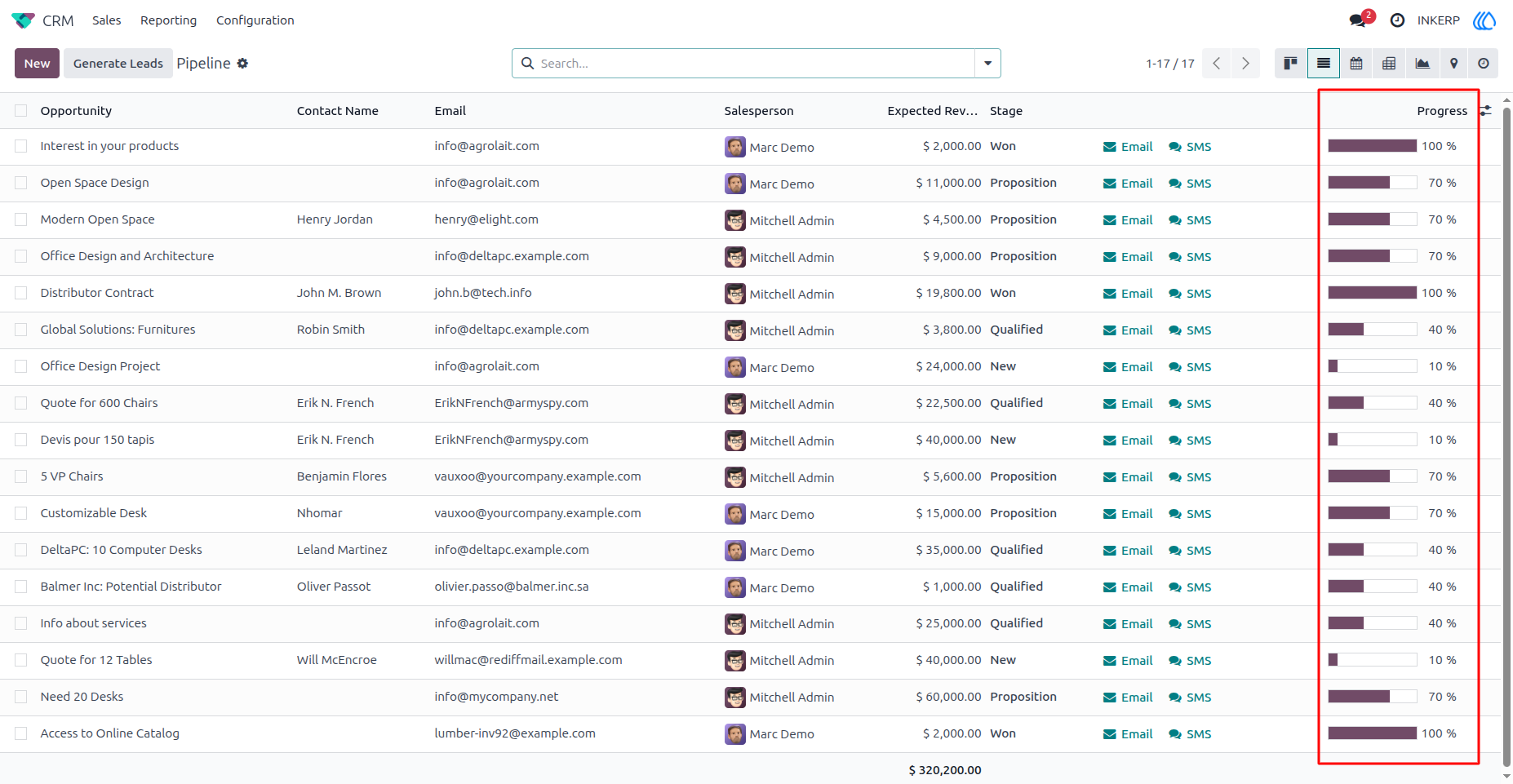Screen dimensions: 1513x784
Task: Create a New opportunity
Action: click(37, 64)
